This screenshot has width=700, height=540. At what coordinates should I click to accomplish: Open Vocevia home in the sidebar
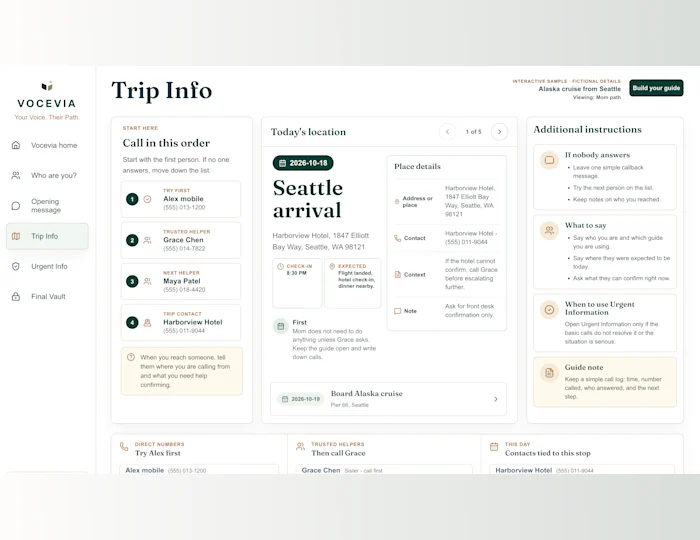click(47, 145)
